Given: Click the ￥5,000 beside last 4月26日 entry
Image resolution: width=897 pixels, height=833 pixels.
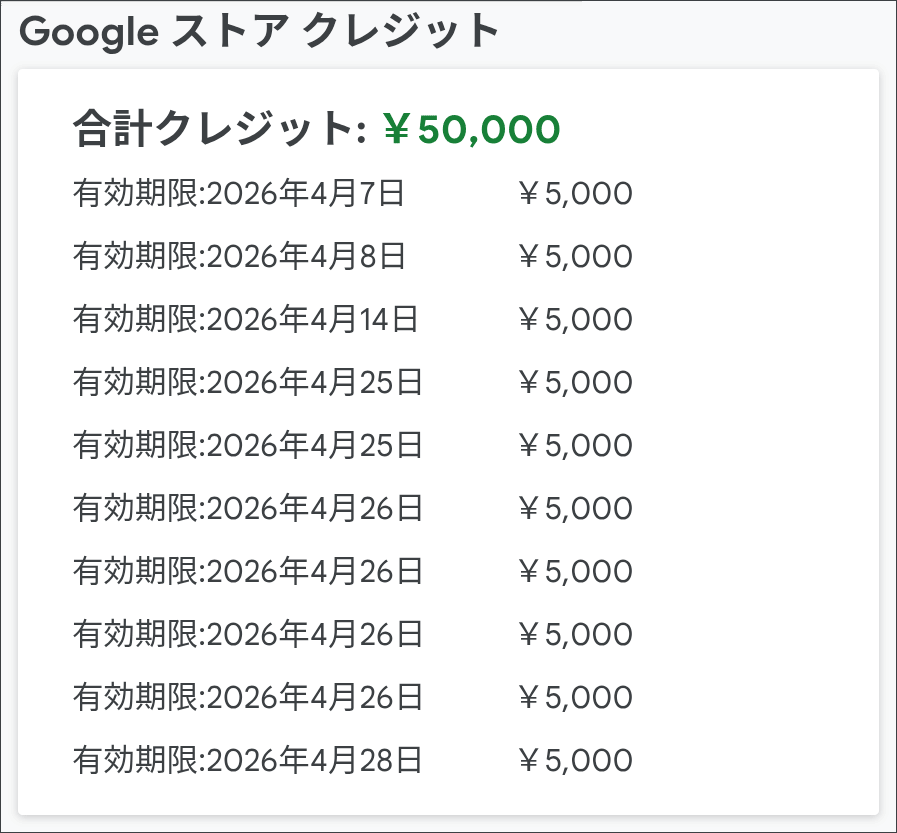Looking at the screenshot, I should coord(575,697).
